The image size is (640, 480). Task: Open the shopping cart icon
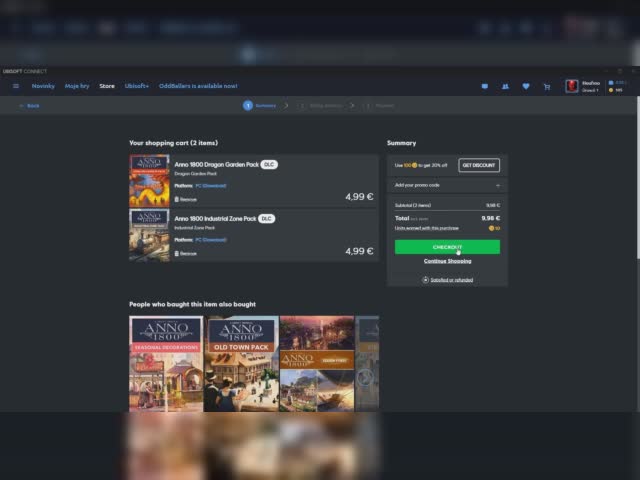(x=547, y=87)
